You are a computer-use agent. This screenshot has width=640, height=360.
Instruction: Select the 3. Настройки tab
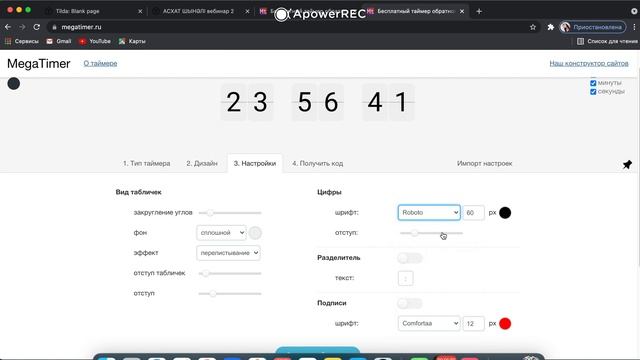[255, 163]
